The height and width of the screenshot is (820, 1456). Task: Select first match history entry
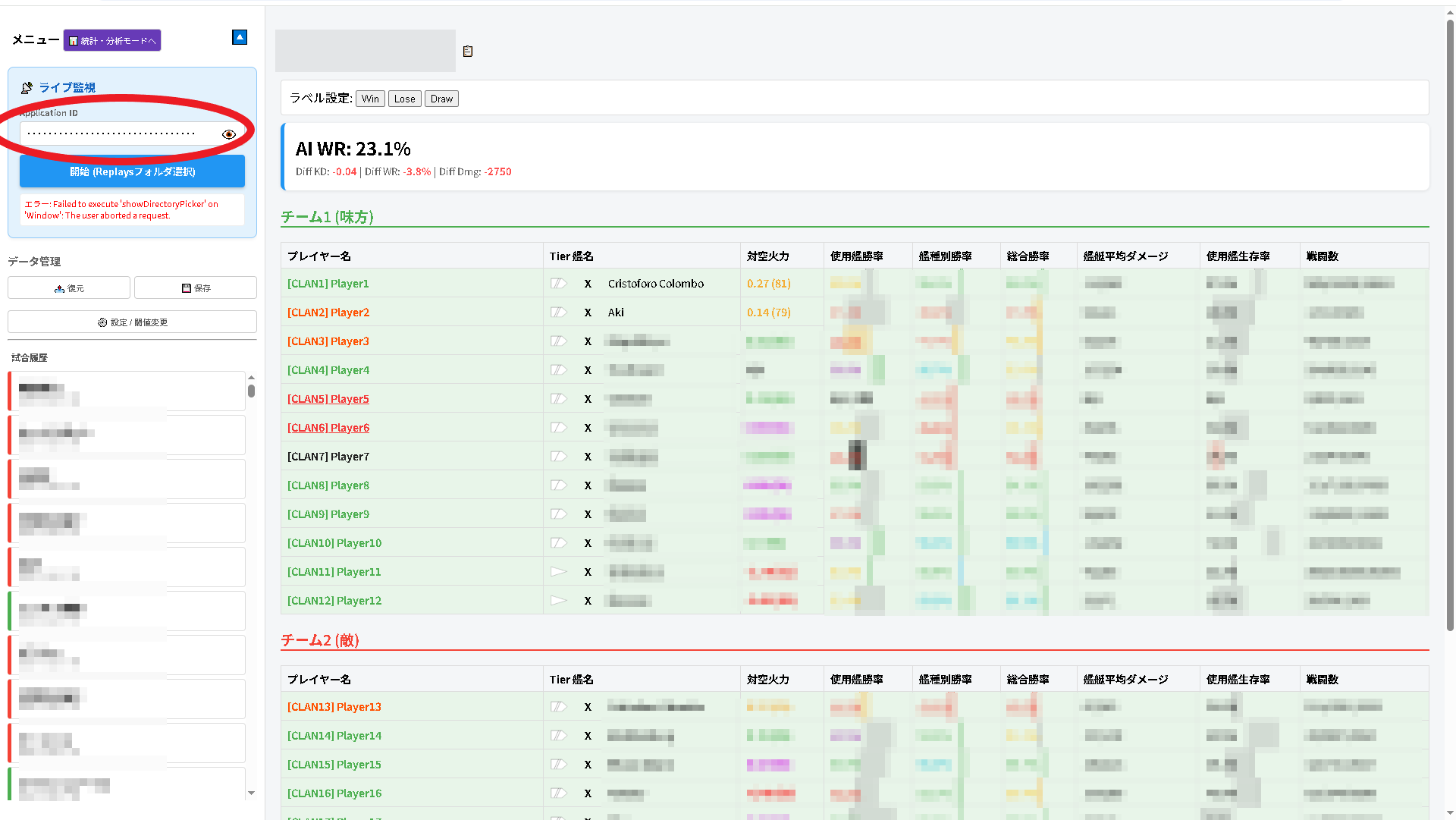127,391
